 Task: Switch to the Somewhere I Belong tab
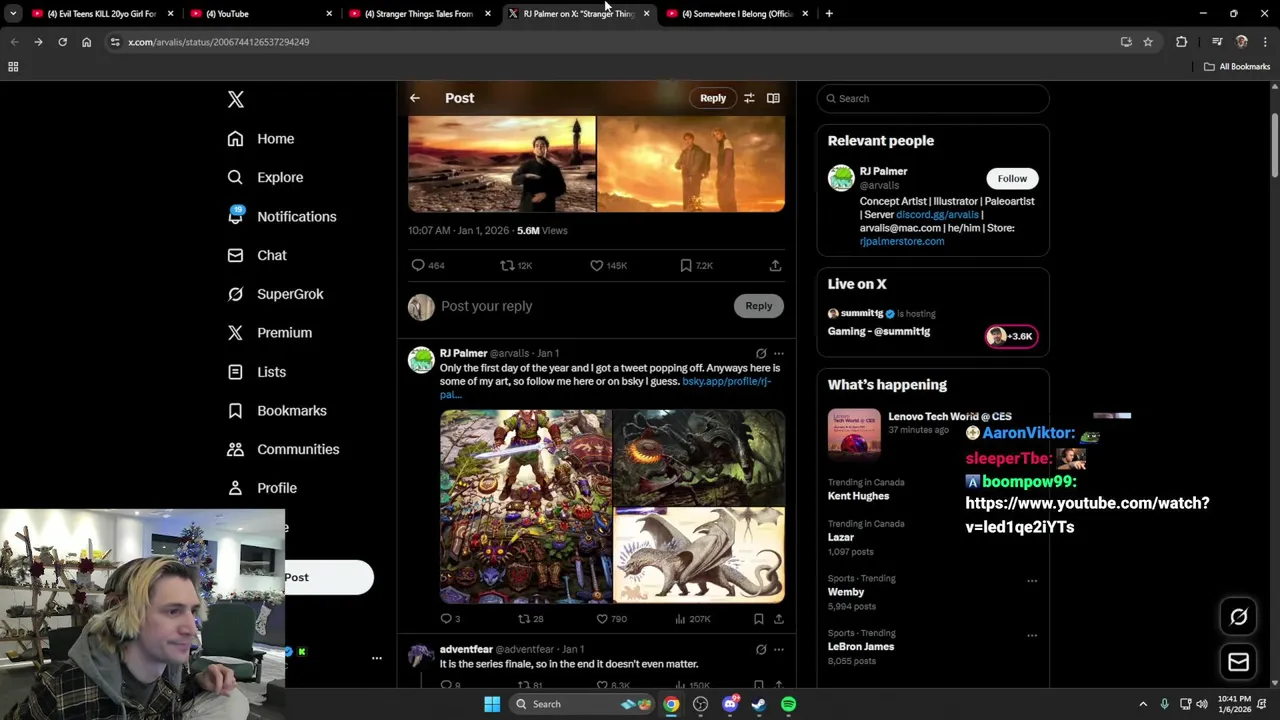[x=736, y=14]
